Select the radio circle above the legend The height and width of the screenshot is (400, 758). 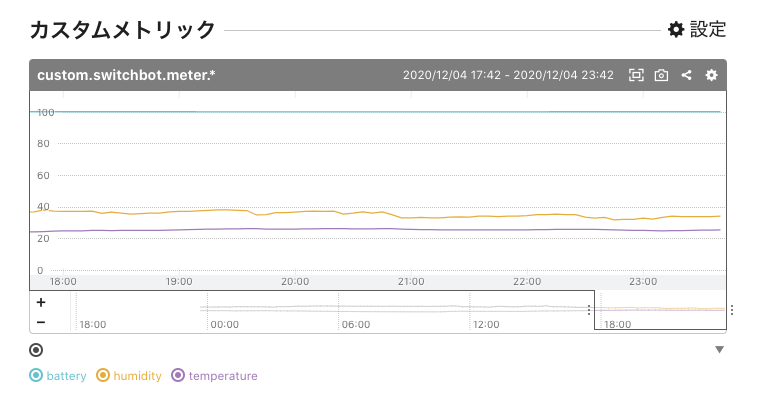pyautogui.click(x=36, y=350)
